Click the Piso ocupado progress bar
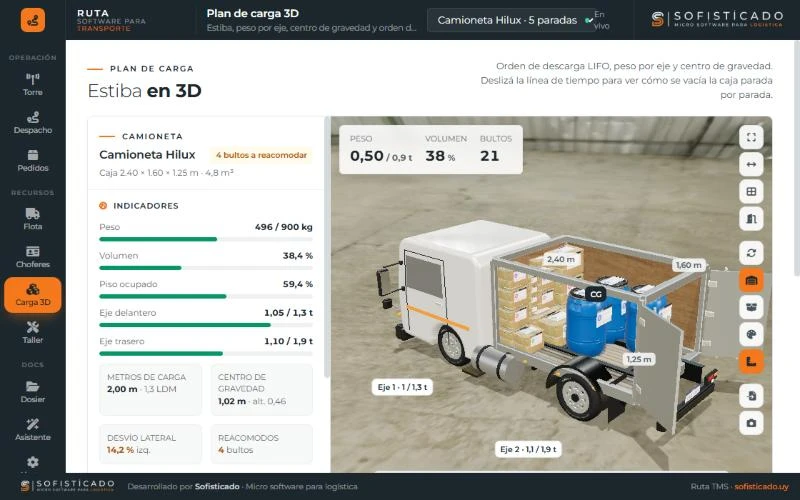Image resolution: width=800 pixels, height=500 pixels. pyautogui.click(x=206, y=296)
